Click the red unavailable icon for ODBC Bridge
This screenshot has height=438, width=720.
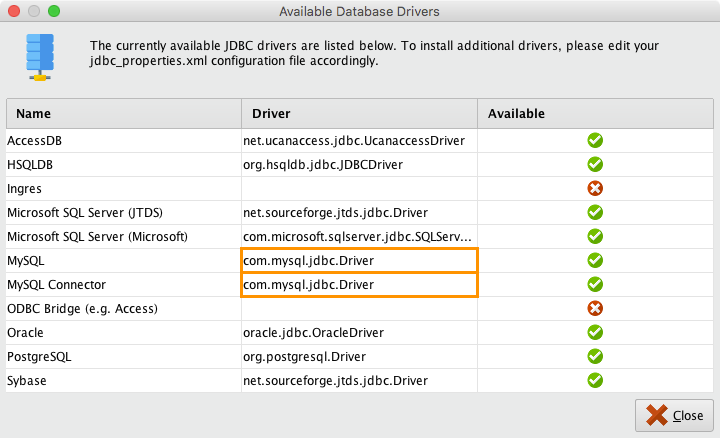(x=595, y=308)
